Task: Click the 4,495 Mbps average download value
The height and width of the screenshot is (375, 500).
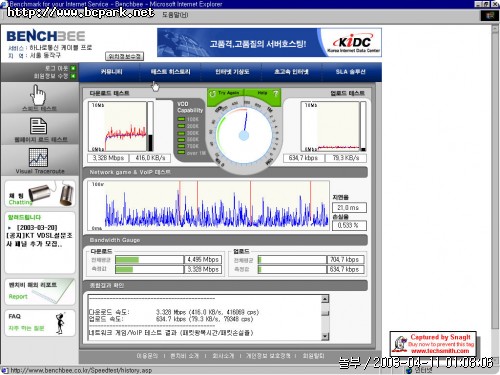Action: pos(203,260)
